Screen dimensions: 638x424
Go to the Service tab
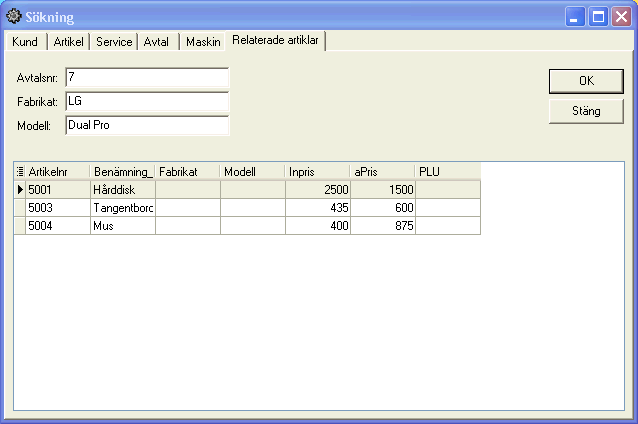(x=114, y=42)
